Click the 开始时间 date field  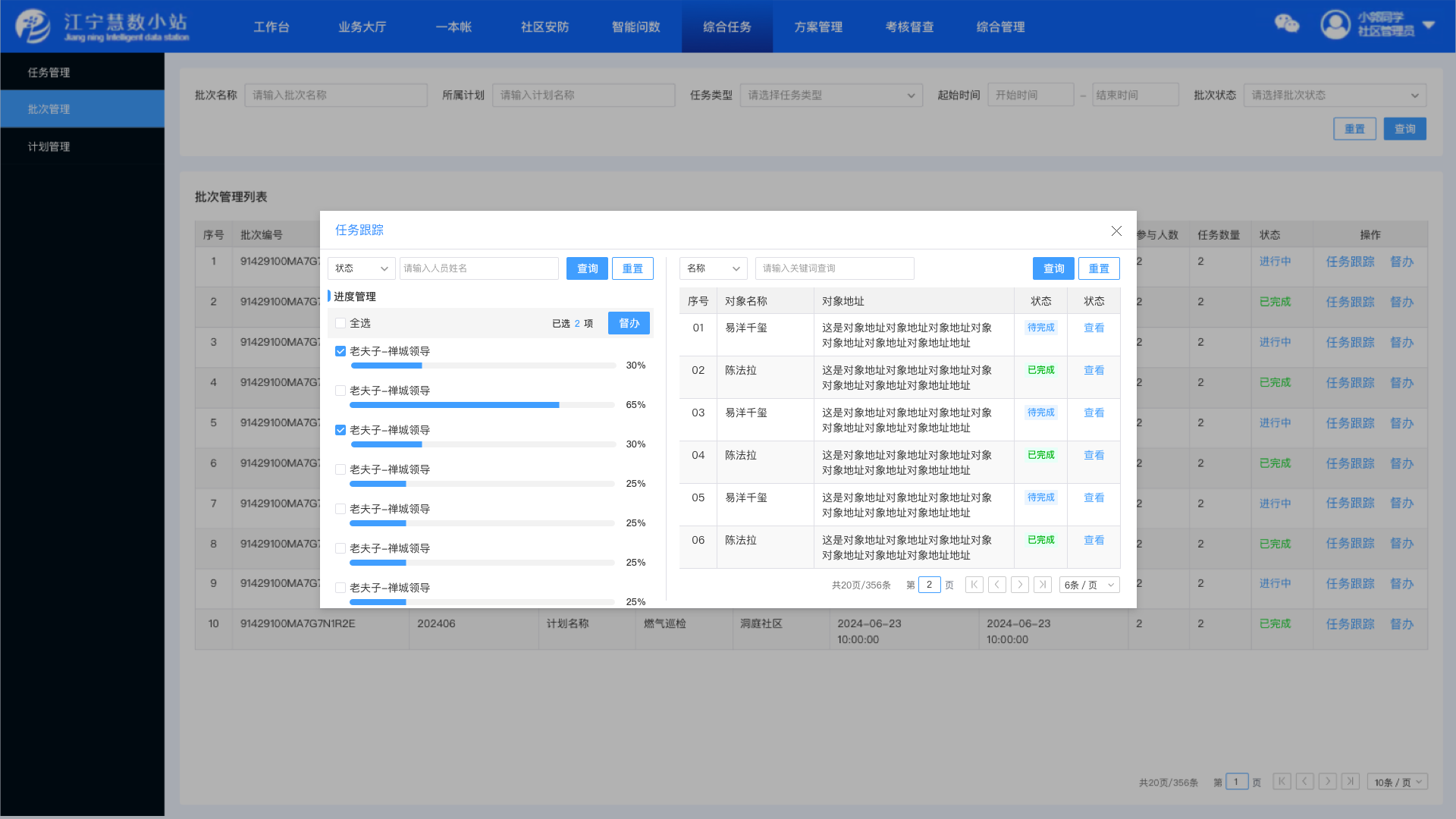pyautogui.click(x=1031, y=95)
